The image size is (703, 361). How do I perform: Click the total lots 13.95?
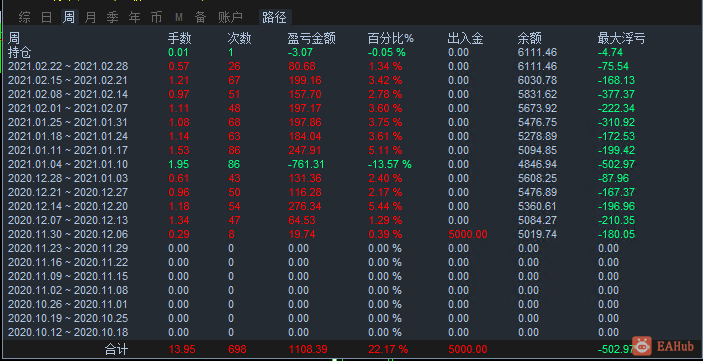[182, 349]
